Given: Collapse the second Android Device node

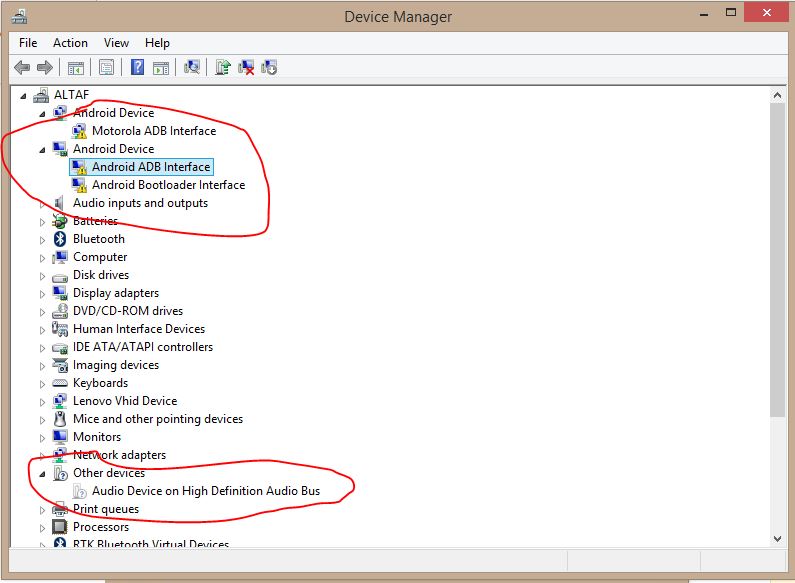Looking at the screenshot, I should coord(43,150).
